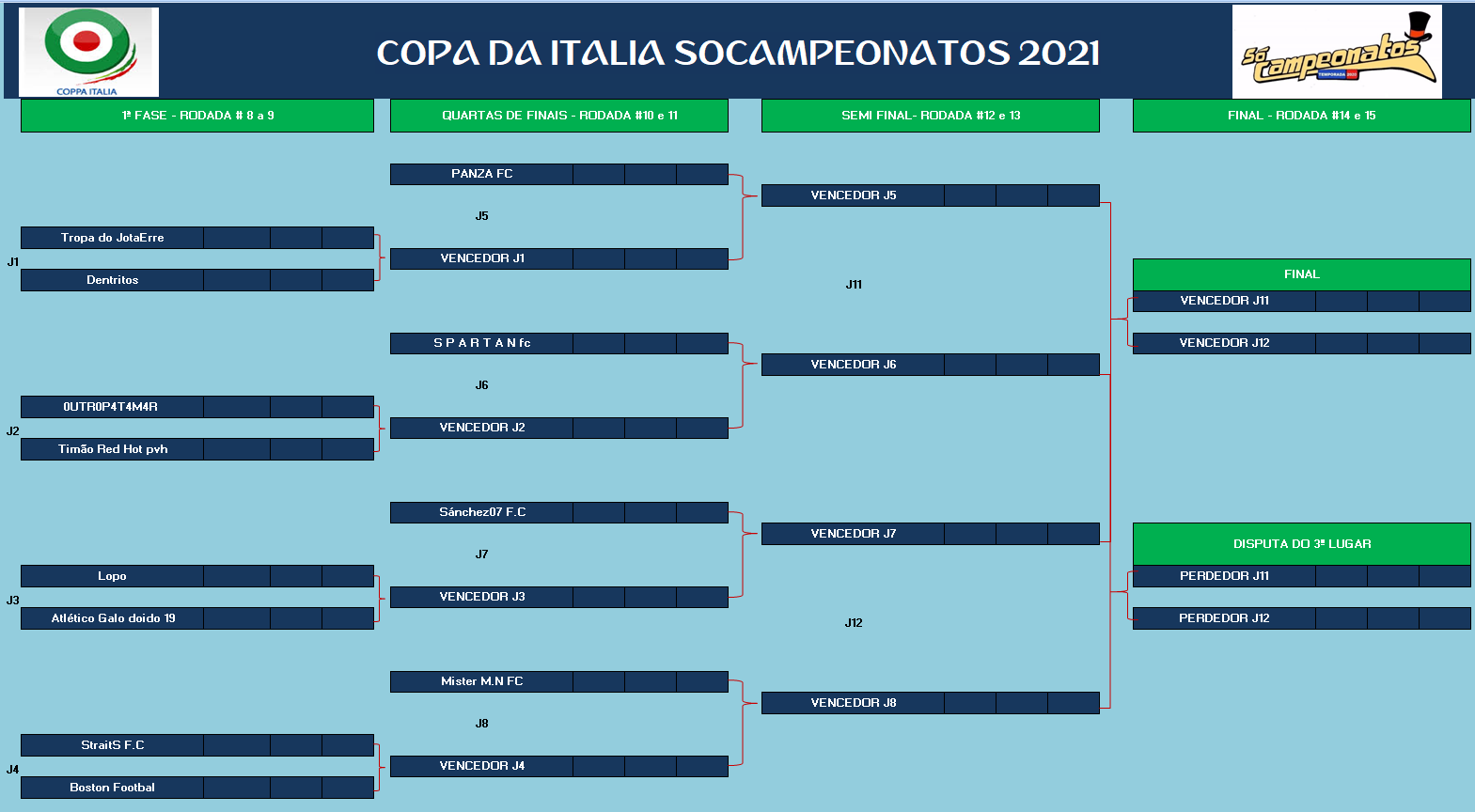Click the Coppa Italia logo image
The width and height of the screenshot is (1475, 812).
tap(88, 52)
